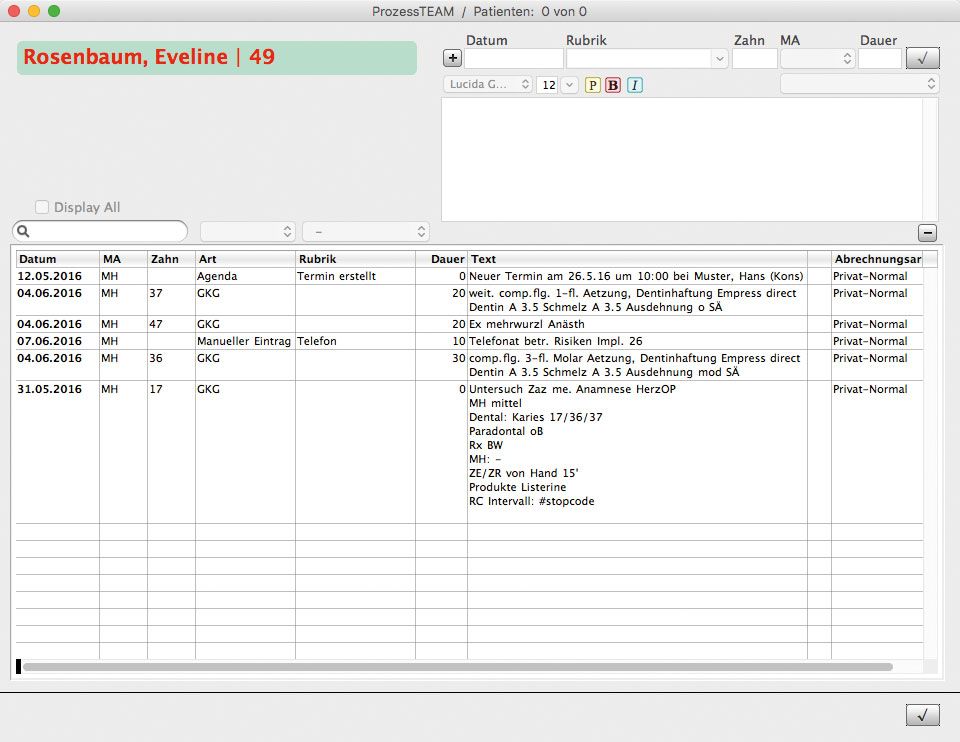The height and width of the screenshot is (742, 960).
Task: Click the magnifier icon in search field
Action: (x=23, y=232)
